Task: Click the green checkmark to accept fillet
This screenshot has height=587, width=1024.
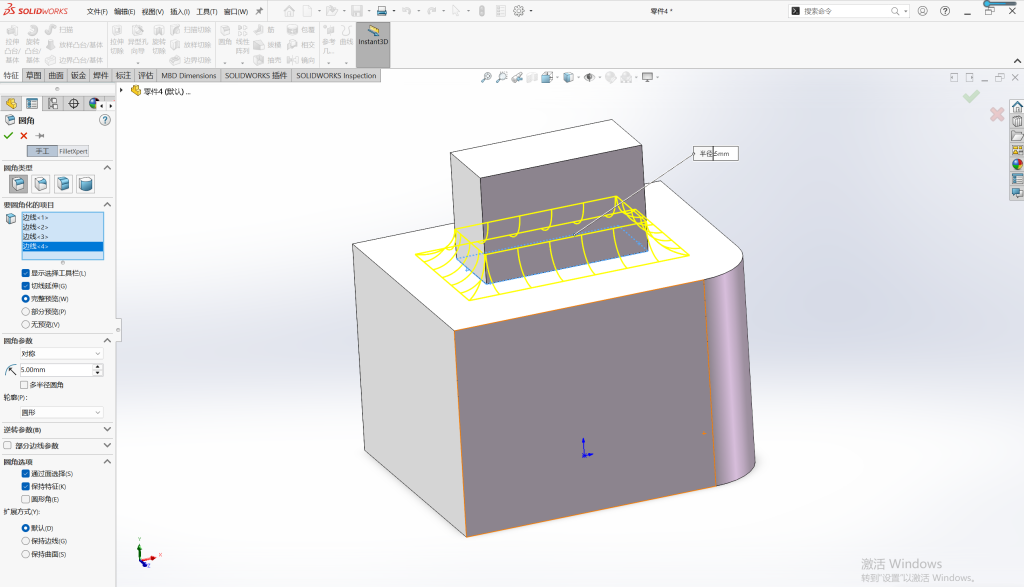Action: [x=8, y=136]
